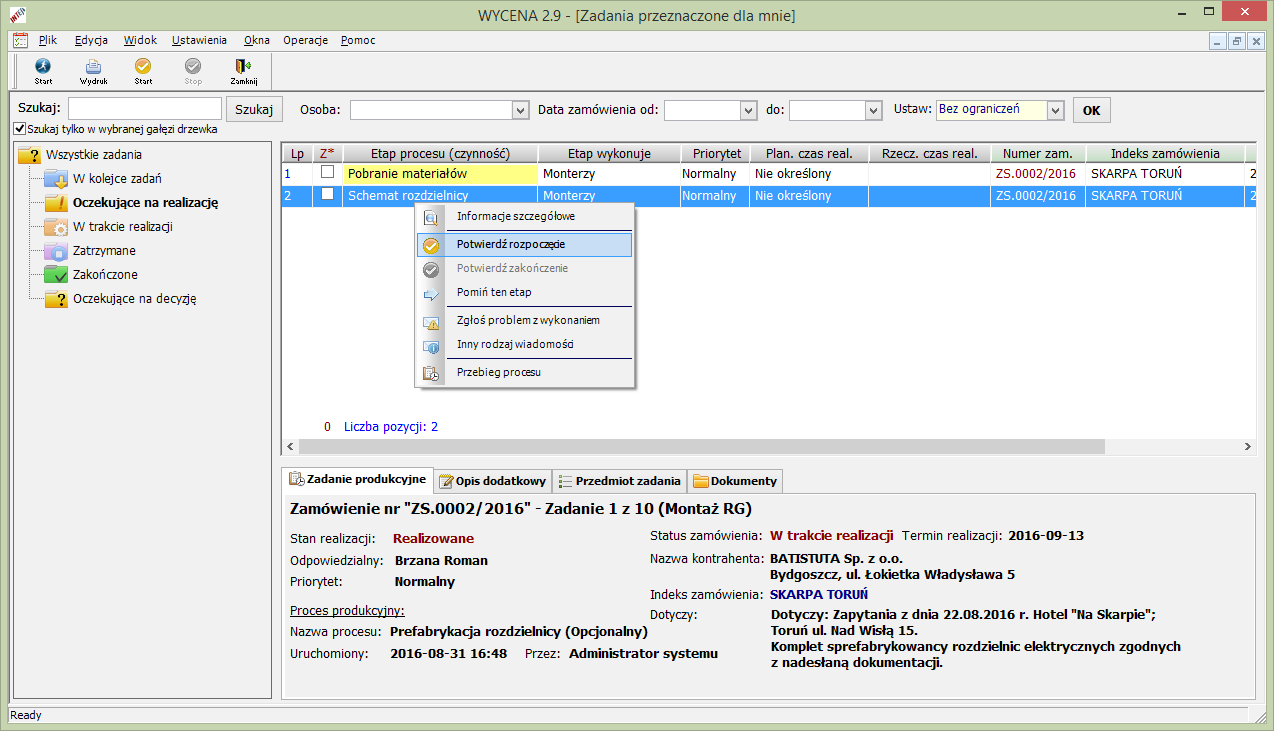The width and height of the screenshot is (1274, 731).
Task: Open W trakcie realizacji folder icon
Action: pos(55,227)
